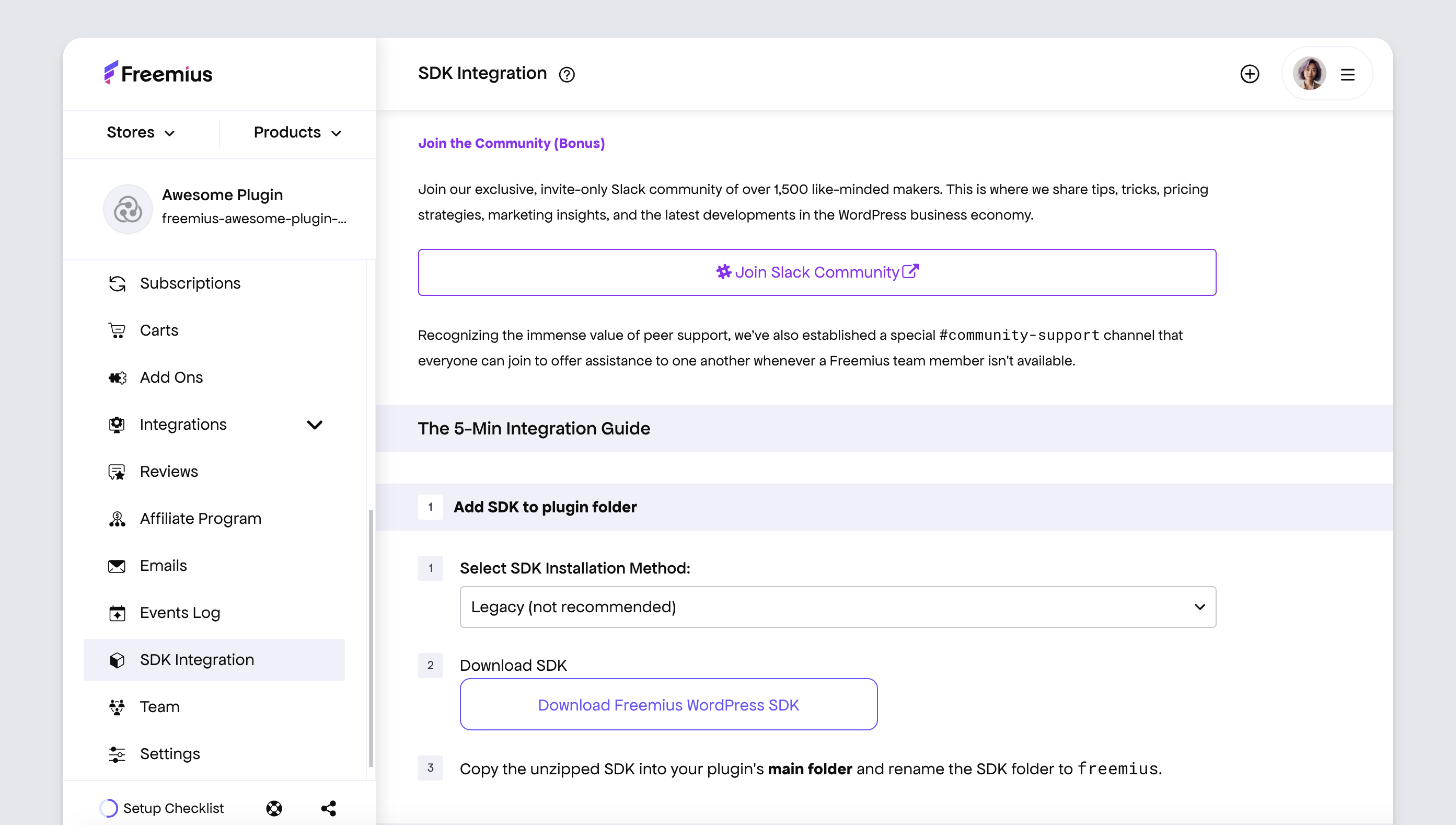
Task: Open Affiliate Program menu item
Action: (214, 519)
